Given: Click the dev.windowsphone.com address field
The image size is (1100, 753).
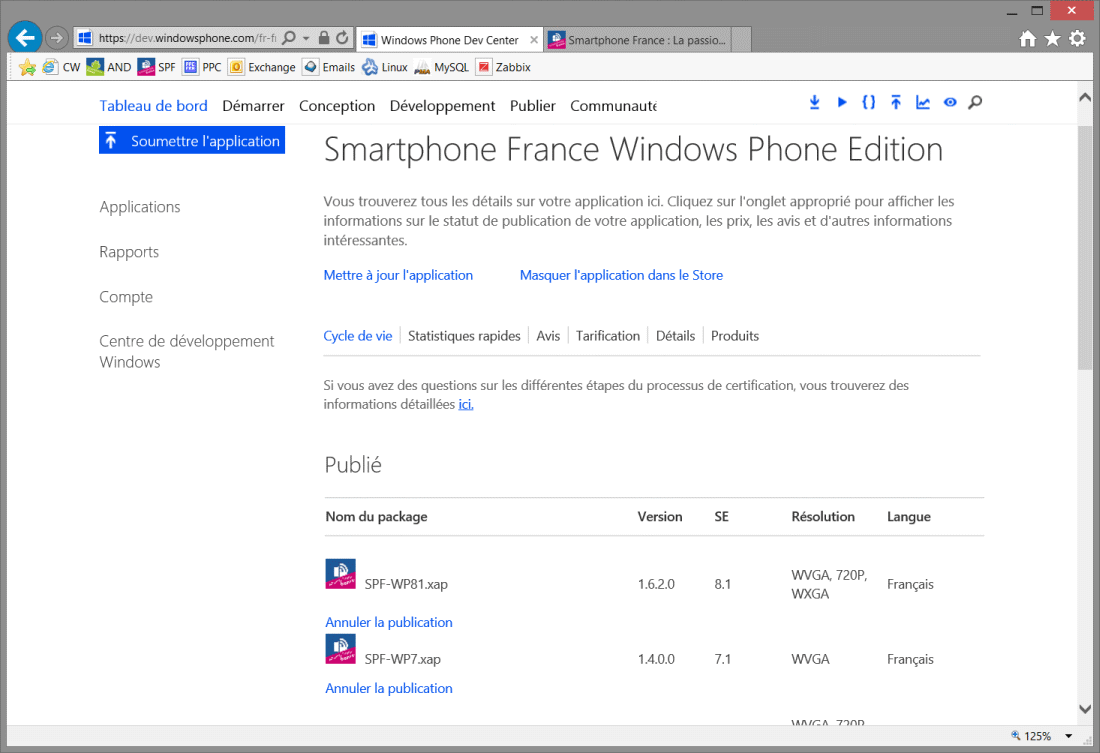Looking at the screenshot, I should point(187,38).
